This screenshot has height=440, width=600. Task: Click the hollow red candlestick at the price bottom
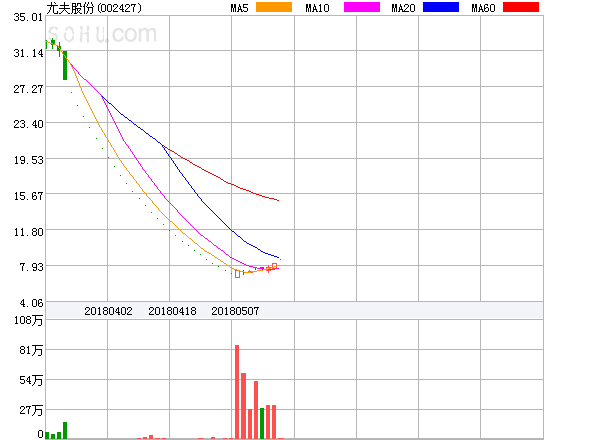click(x=238, y=274)
